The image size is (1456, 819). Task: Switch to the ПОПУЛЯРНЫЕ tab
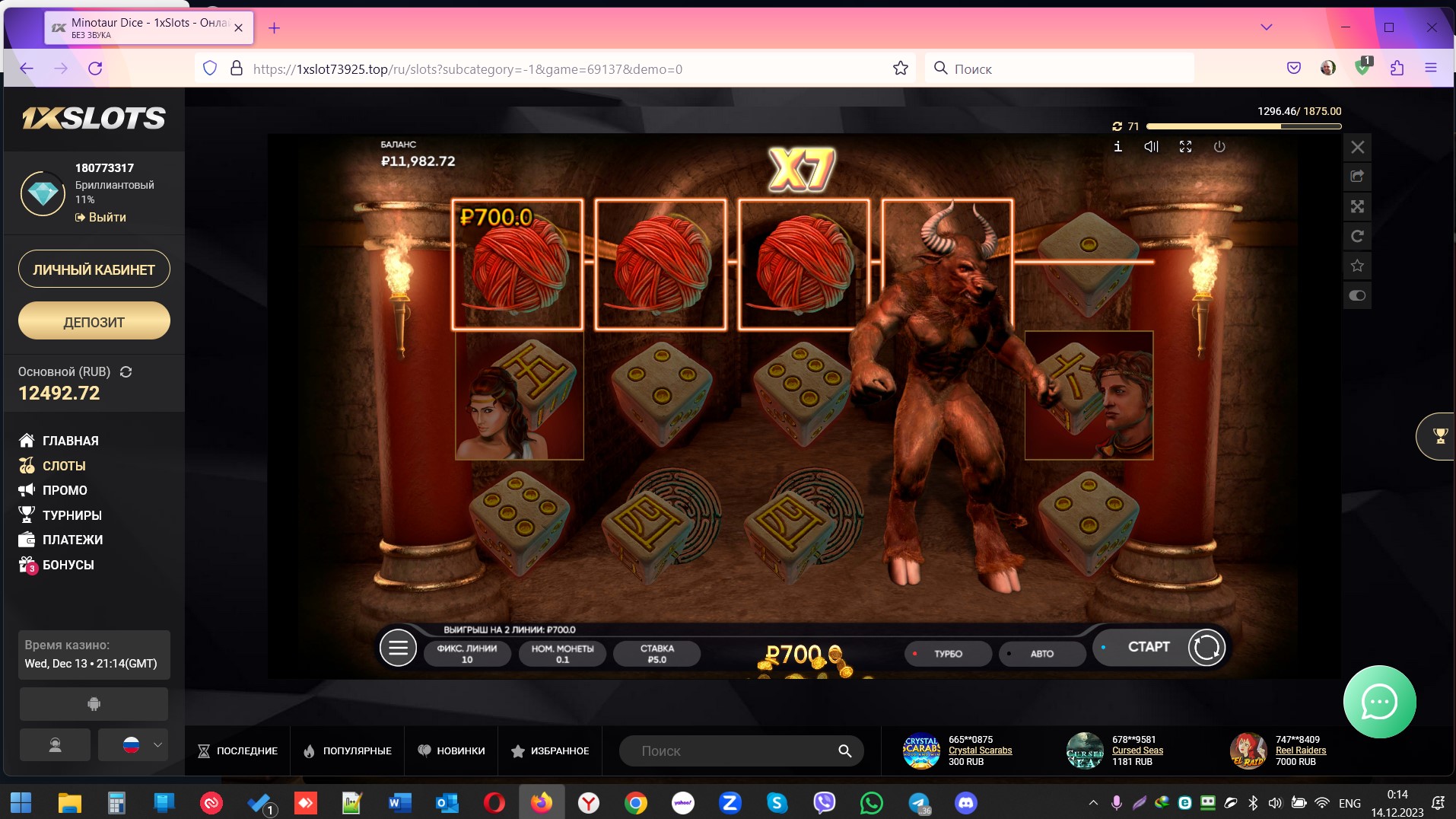348,751
